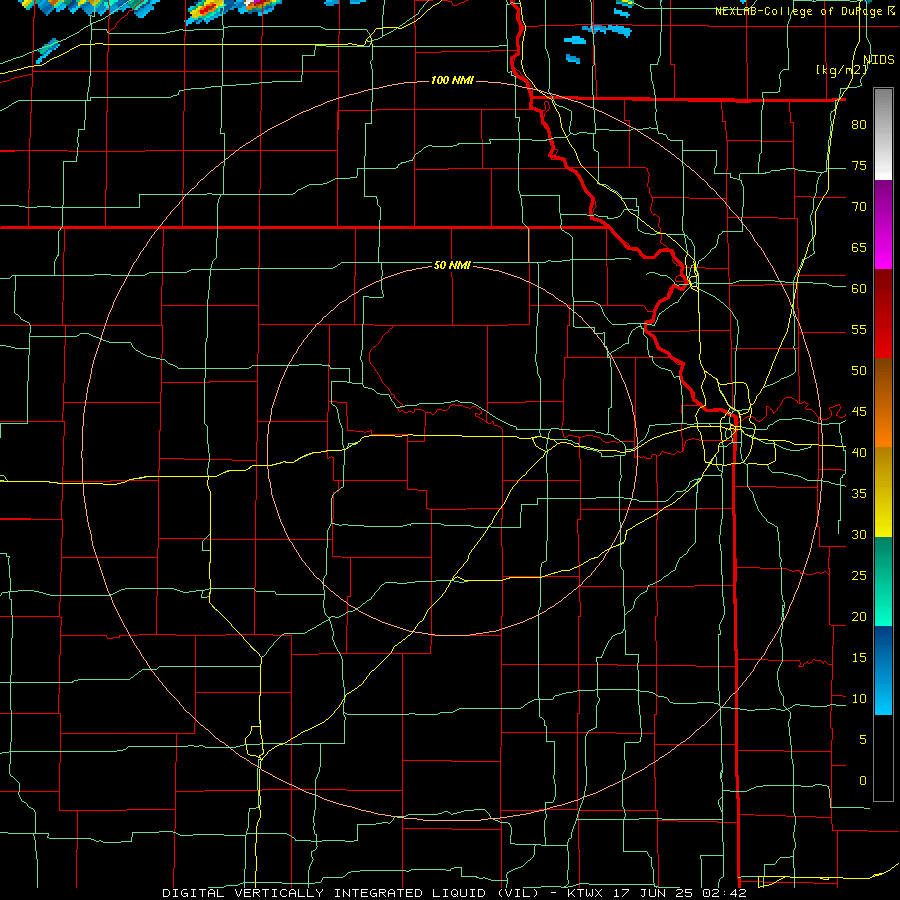This screenshot has width=900, height=900.
Task: Pick the brown-orange segment of the color bar
Action: coord(883,402)
